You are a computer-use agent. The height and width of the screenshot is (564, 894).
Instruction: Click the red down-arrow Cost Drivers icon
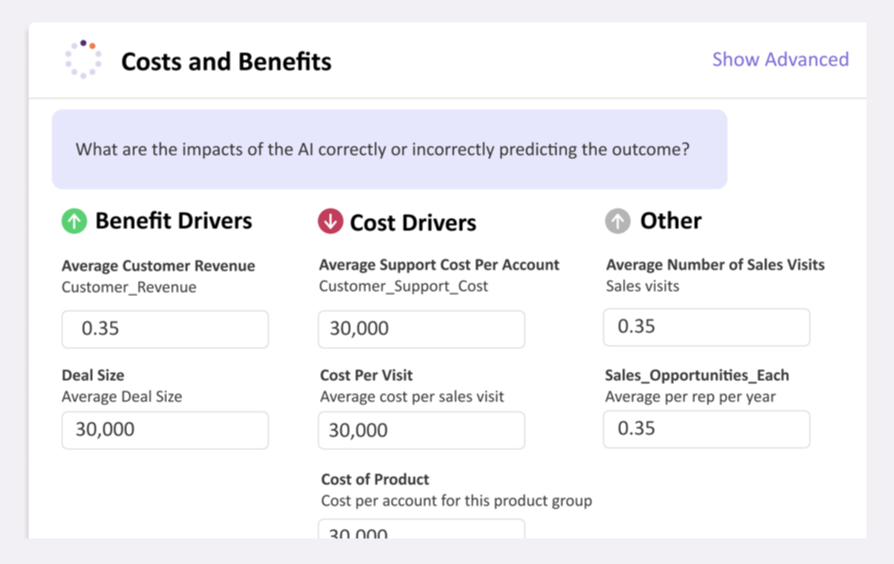[330, 221]
